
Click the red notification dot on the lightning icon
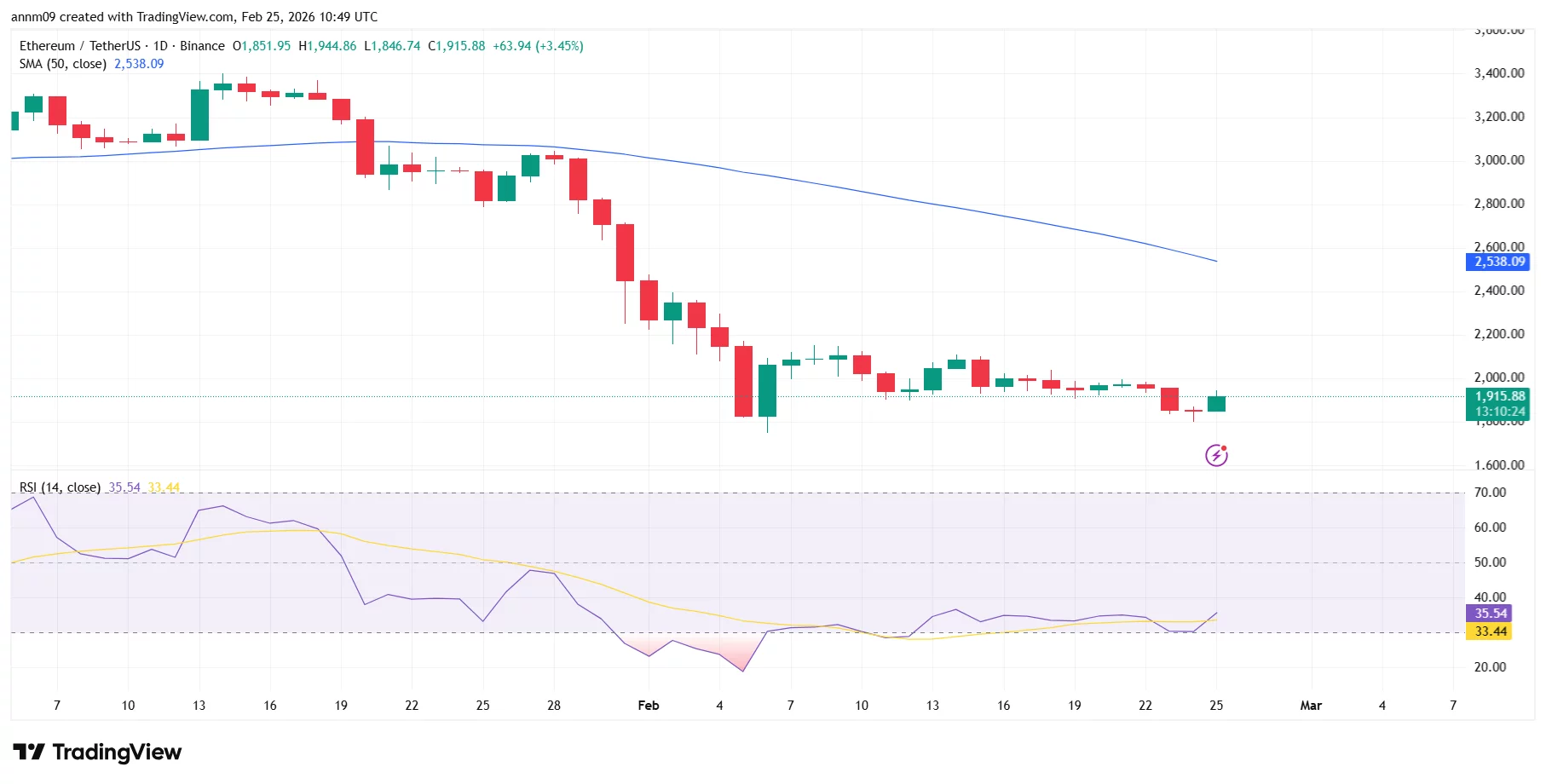(1225, 447)
